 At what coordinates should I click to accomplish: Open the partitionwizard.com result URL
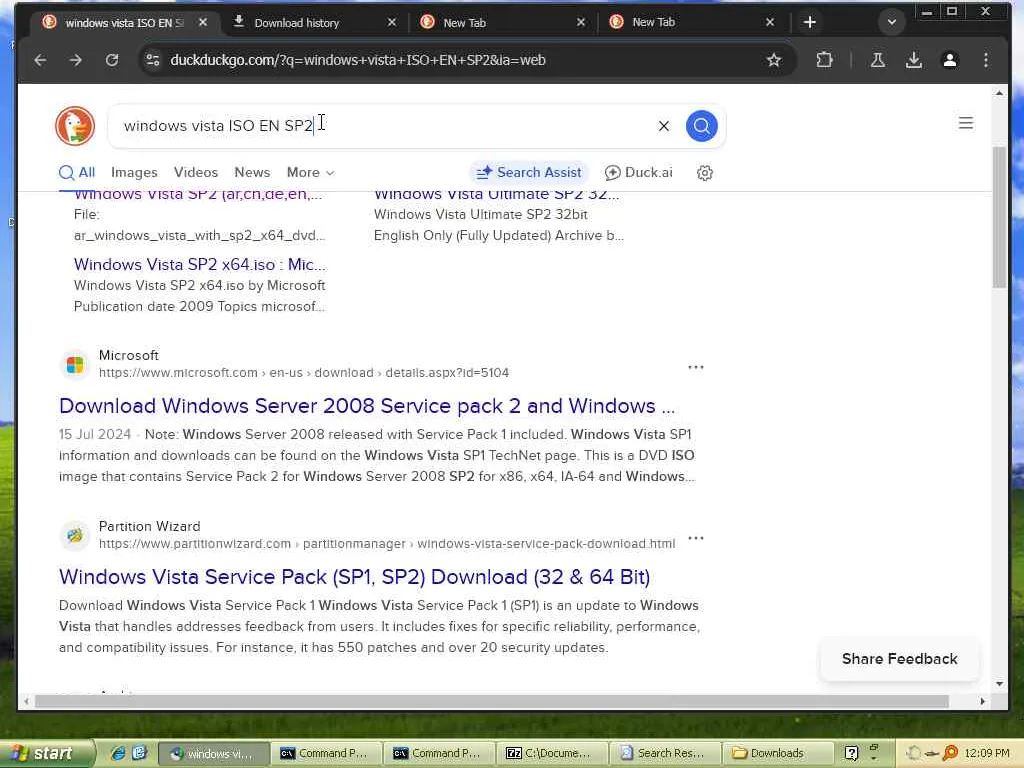click(387, 544)
